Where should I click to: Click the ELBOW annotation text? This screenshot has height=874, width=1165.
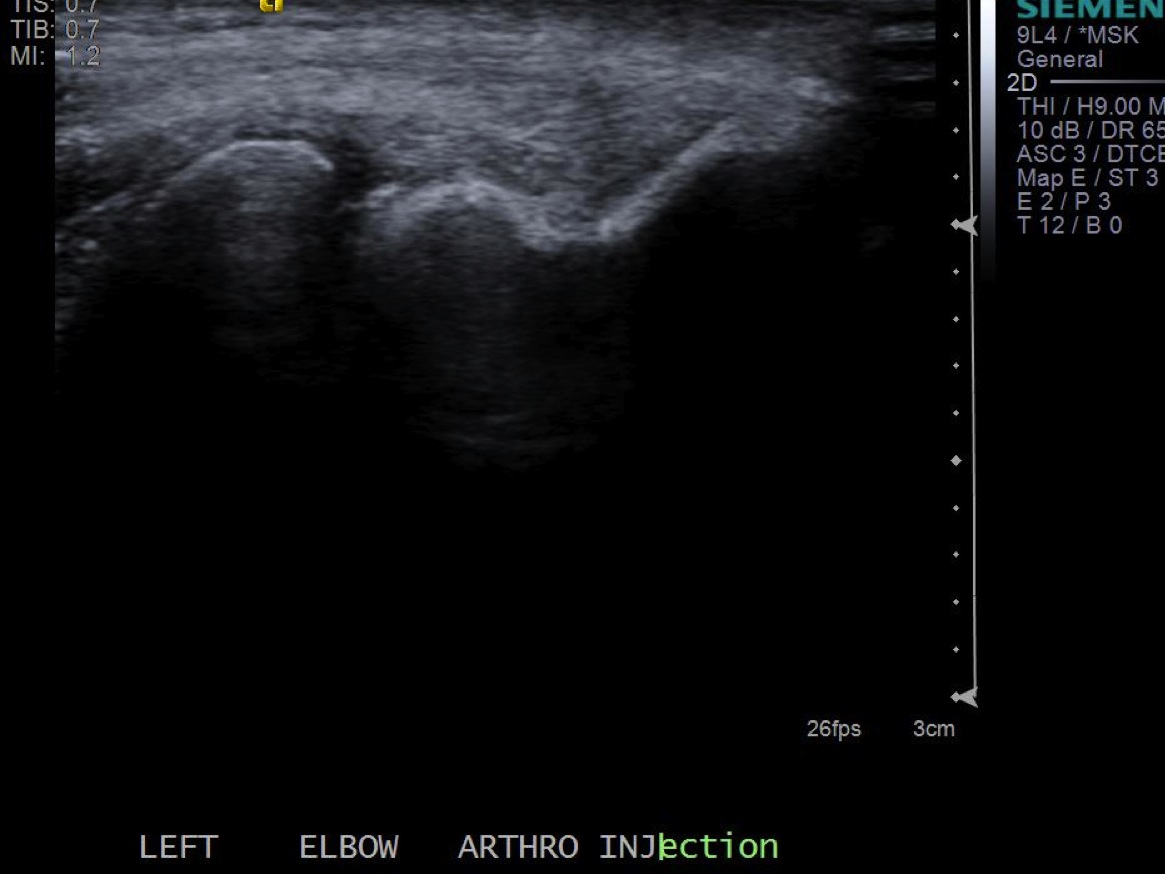click(x=348, y=848)
